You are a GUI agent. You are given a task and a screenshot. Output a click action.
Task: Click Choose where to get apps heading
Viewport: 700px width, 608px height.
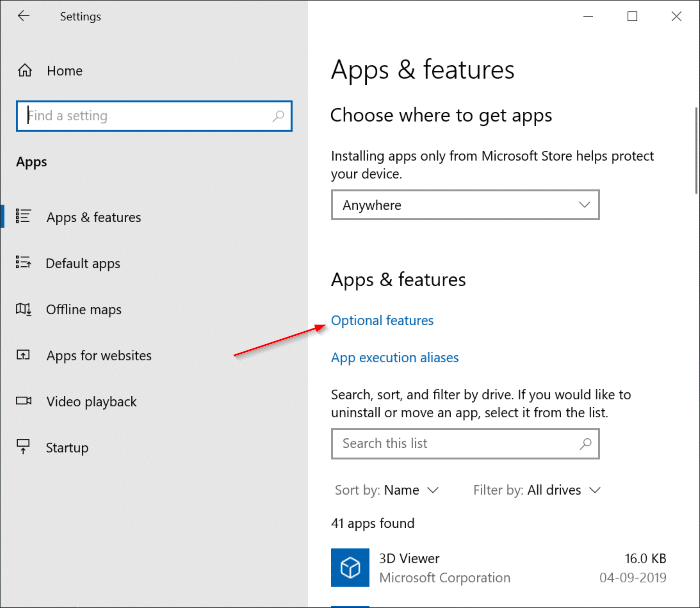coord(441,116)
